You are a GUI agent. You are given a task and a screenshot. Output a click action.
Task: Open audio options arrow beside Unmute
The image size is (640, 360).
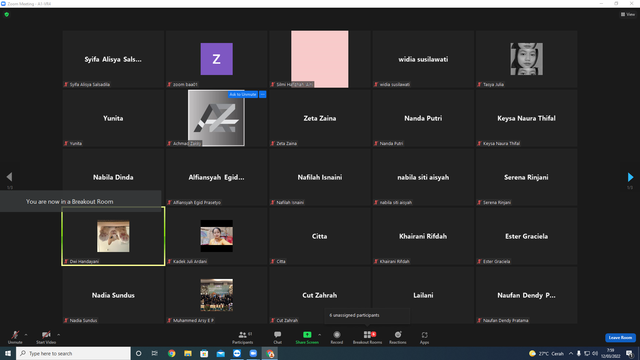click(26, 335)
